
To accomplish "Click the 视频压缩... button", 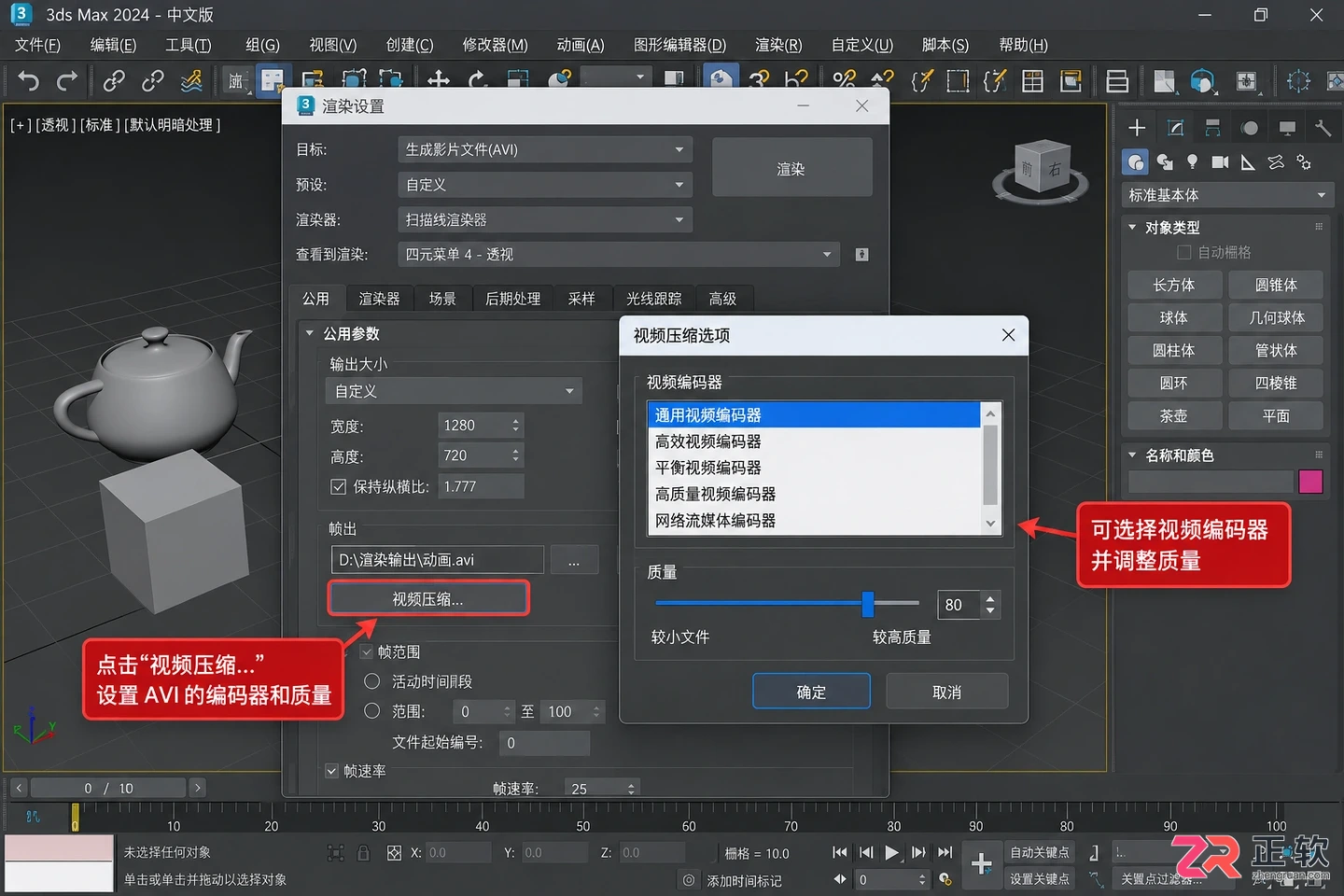I will [427, 599].
